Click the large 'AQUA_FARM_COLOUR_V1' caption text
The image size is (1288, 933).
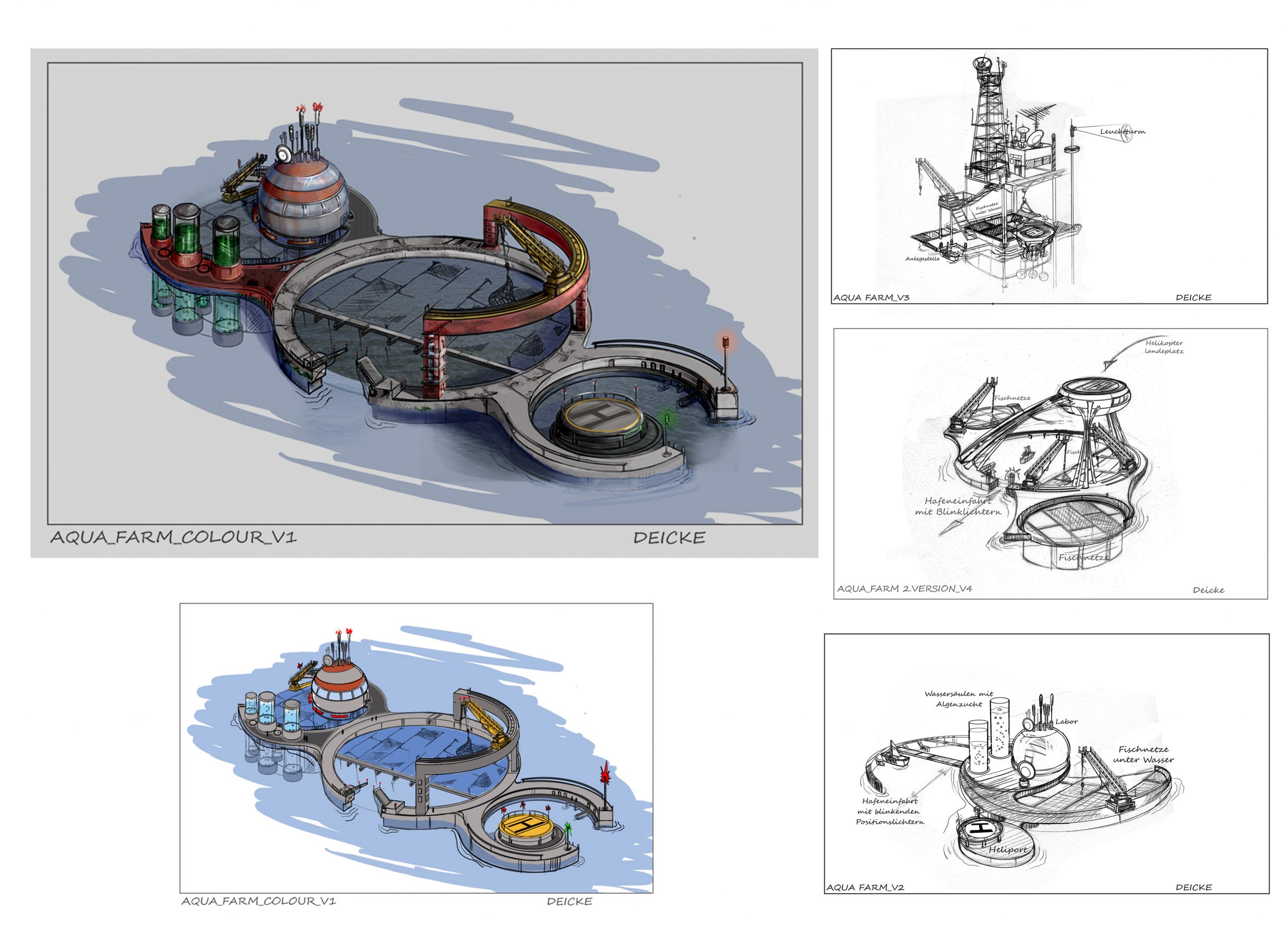click(173, 537)
